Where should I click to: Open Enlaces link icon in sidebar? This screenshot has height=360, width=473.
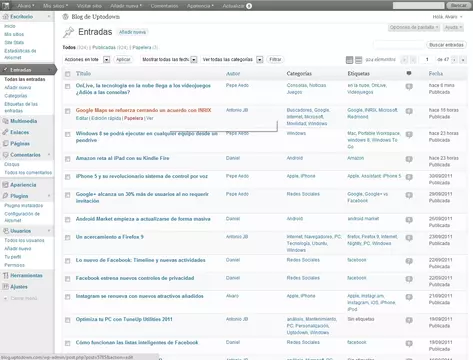pos(6,132)
